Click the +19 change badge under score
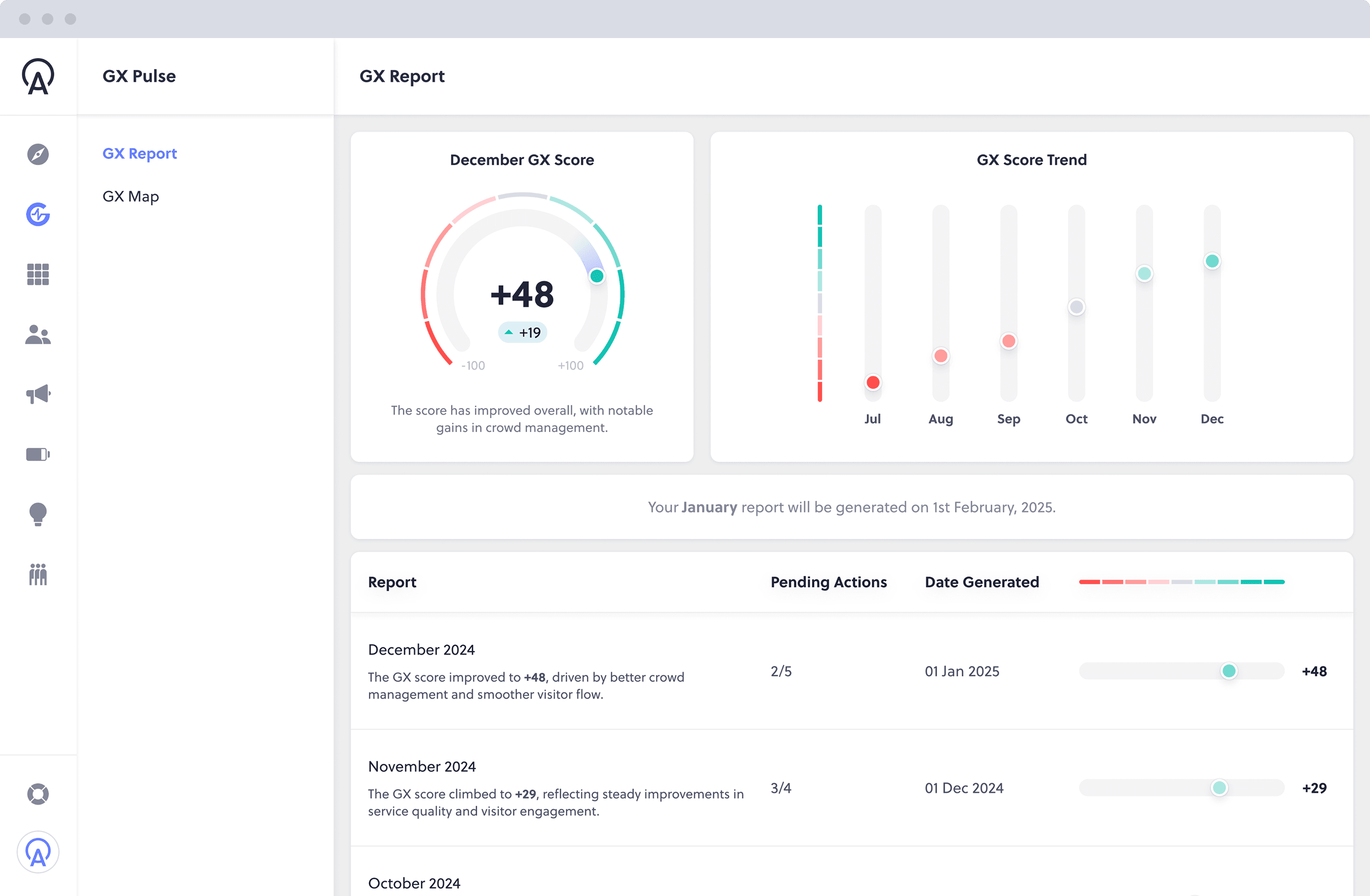 click(523, 332)
